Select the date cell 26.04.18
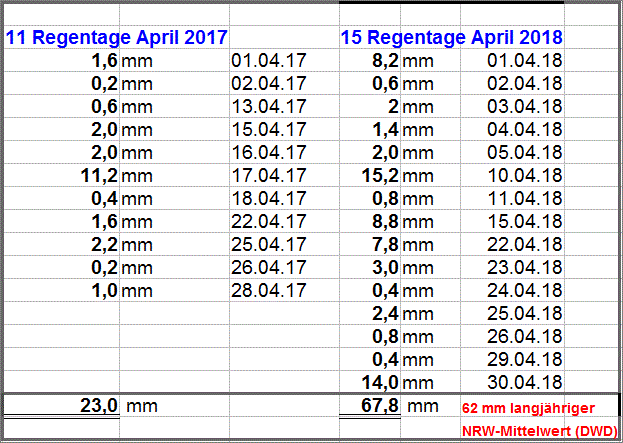Screen dimensions: 623x443 coord(525,337)
